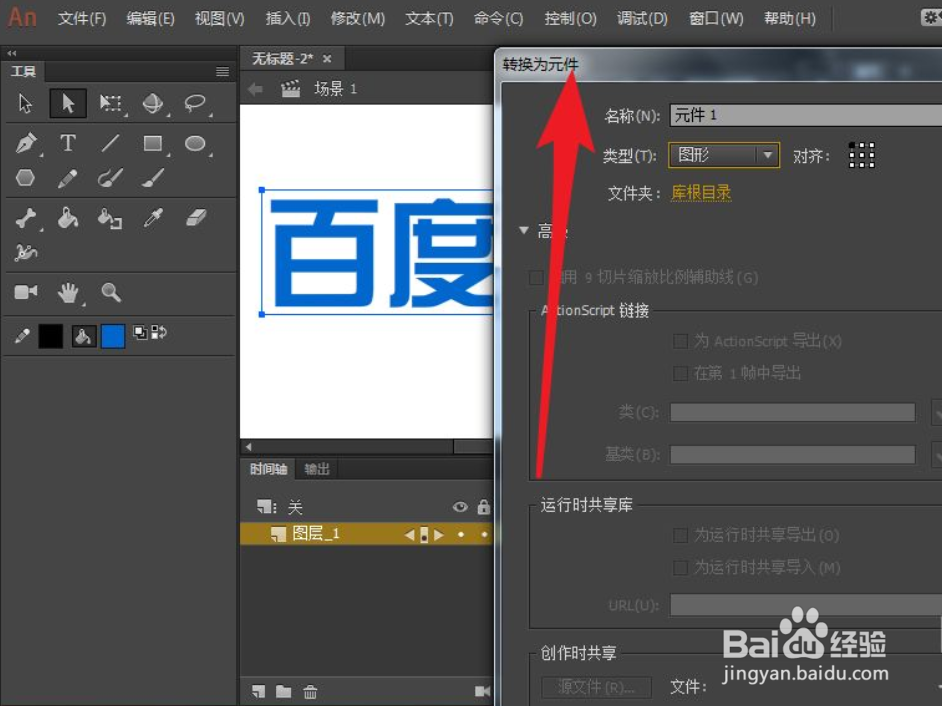Select the Pen tool
This screenshot has height=706, width=942.
click(x=26, y=144)
